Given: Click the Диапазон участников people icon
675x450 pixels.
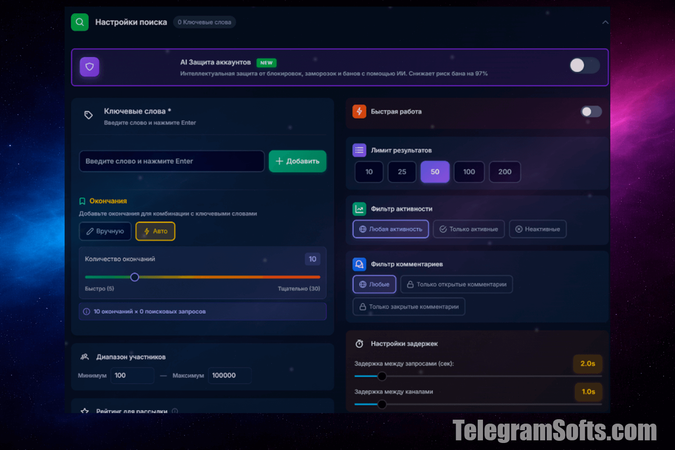Looking at the screenshot, I should click(x=85, y=356).
